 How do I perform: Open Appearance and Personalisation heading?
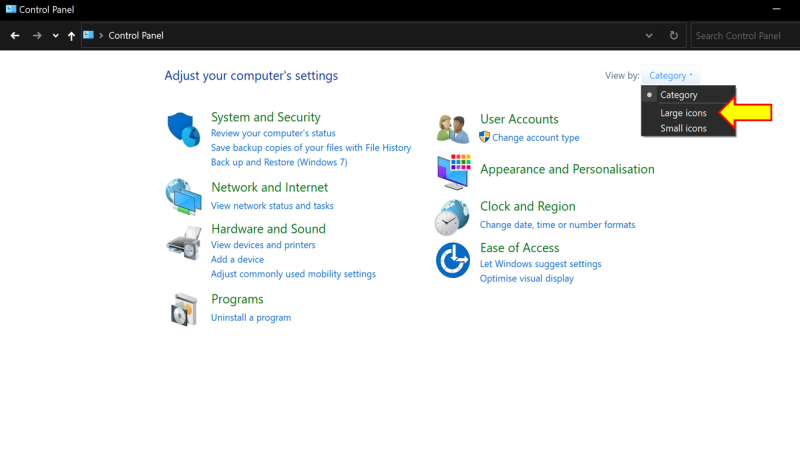point(567,169)
